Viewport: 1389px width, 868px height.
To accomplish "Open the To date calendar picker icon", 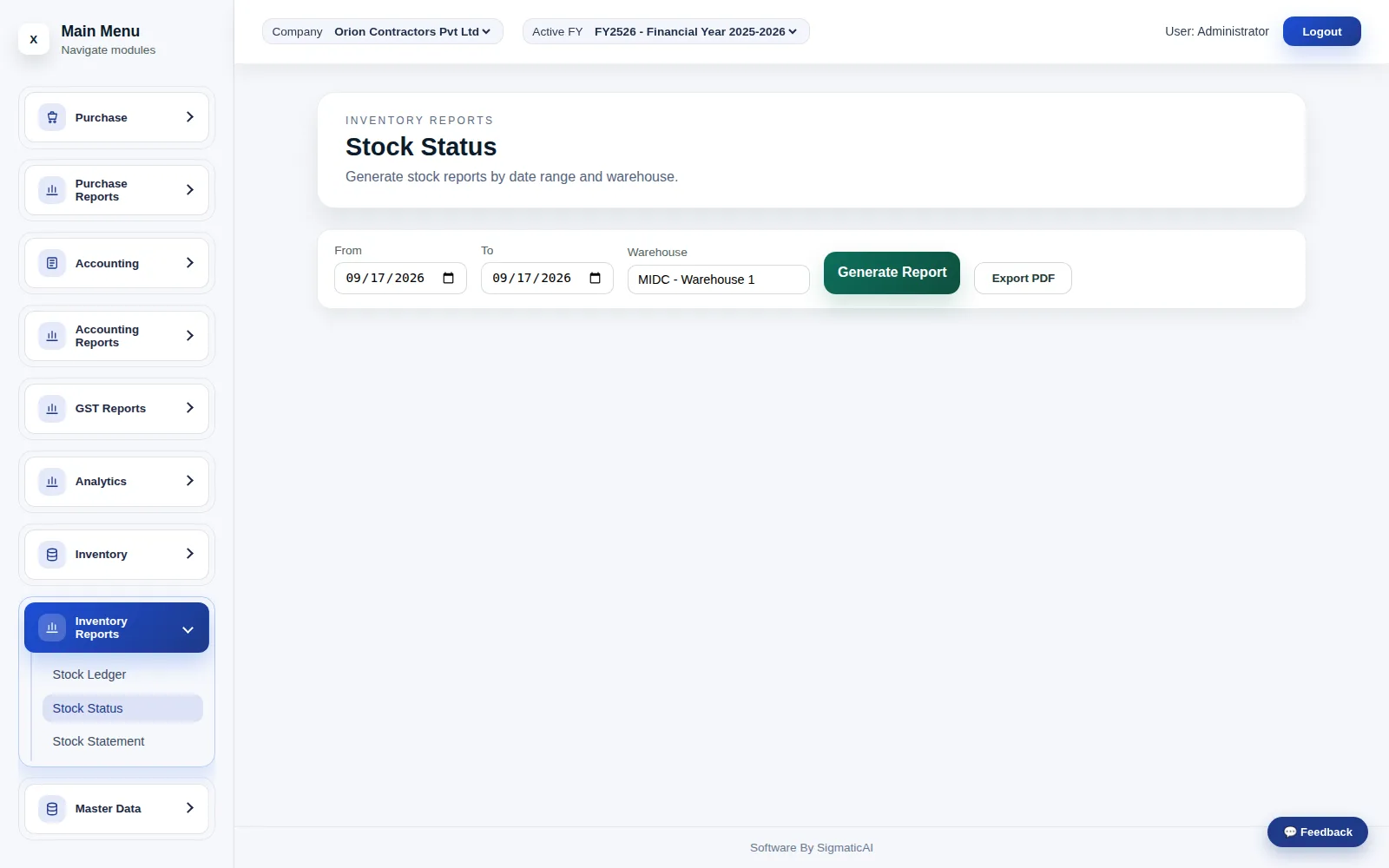I will [595, 278].
